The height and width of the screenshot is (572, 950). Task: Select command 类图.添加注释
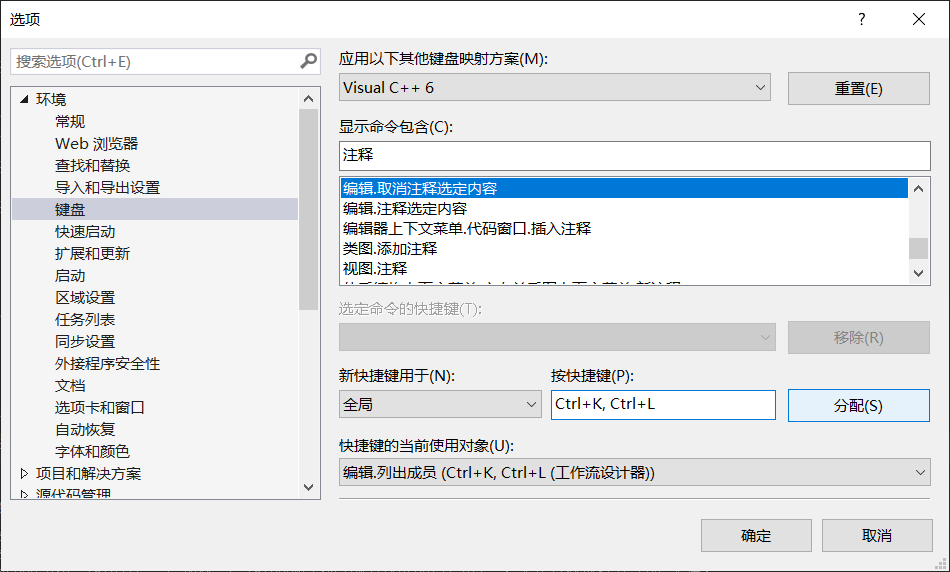(624, 248)
